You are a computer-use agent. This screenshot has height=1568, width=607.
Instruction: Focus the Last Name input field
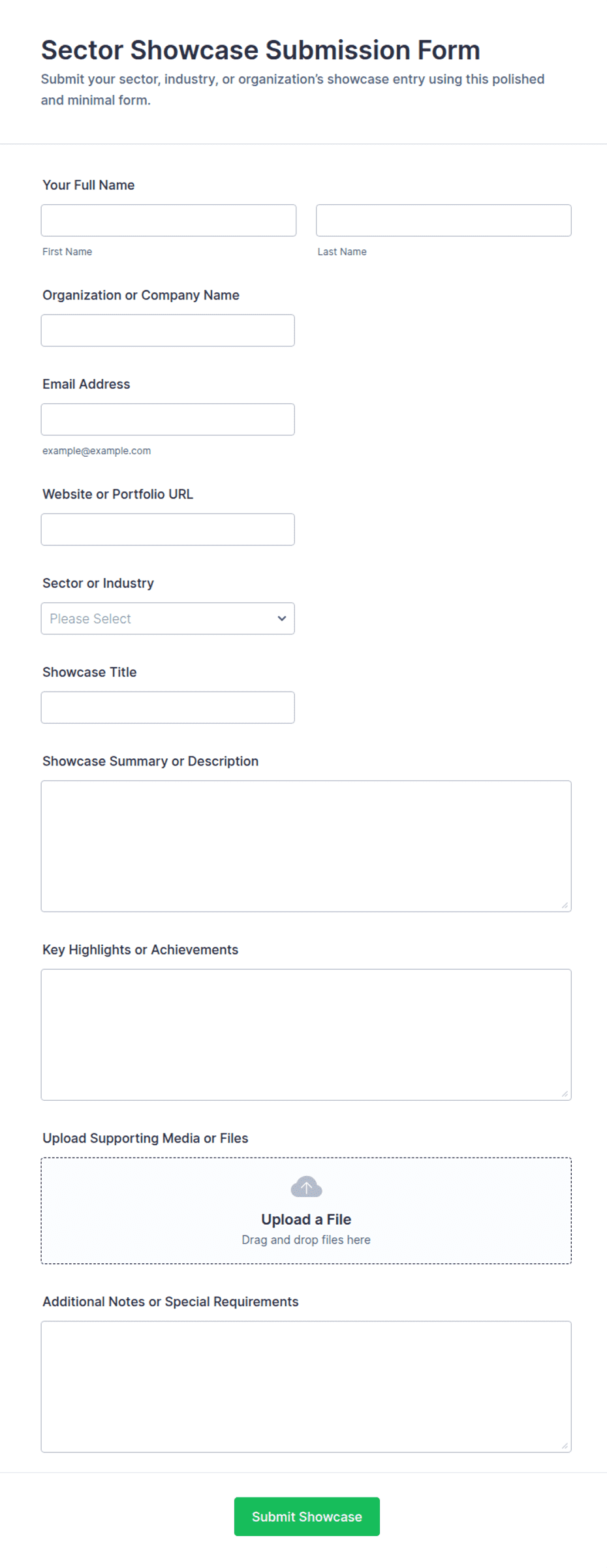click(x=444, y=221)
